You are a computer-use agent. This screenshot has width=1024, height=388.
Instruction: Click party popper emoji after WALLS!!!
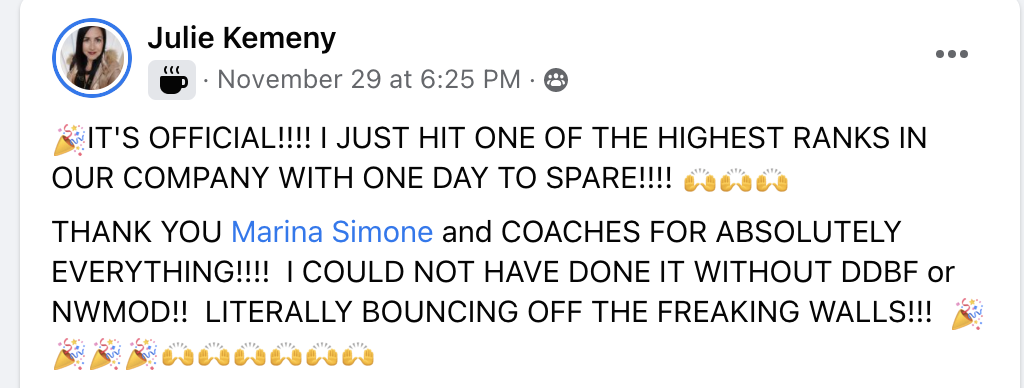967,314
